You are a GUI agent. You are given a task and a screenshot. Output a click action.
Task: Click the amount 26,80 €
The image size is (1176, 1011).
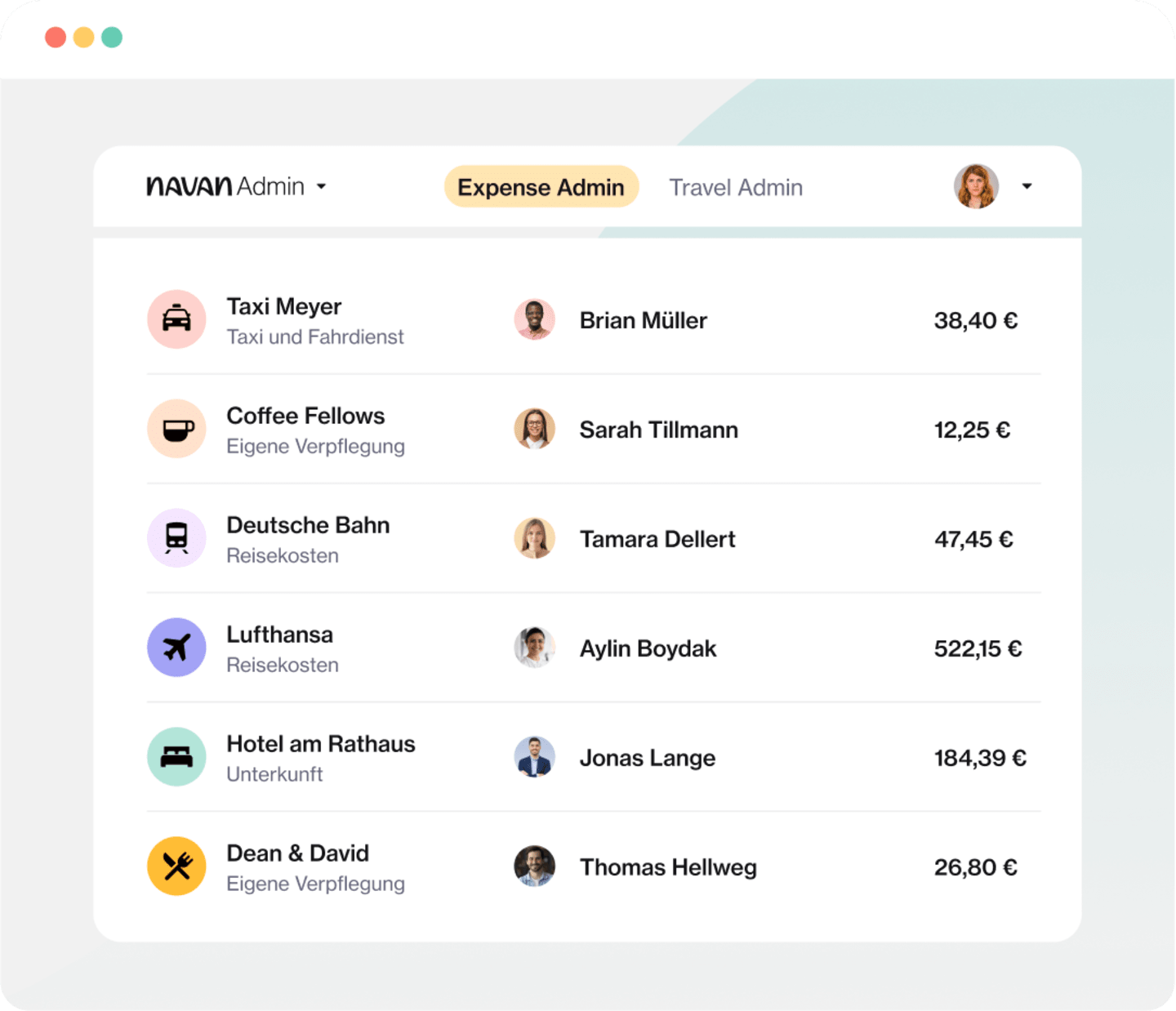(x=976, y=867)
